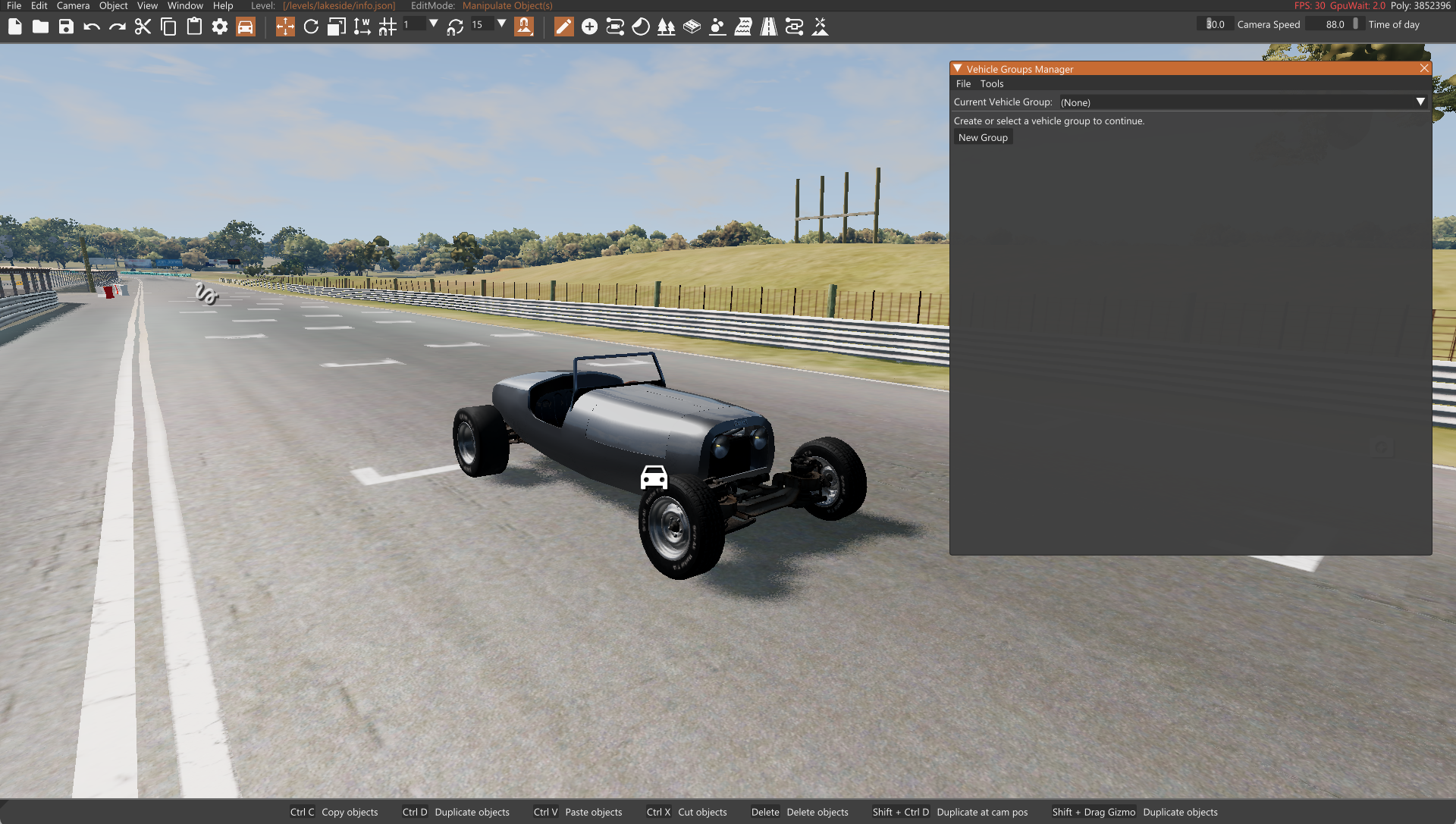Click the Cut scissors icon

tap(143, 27)
